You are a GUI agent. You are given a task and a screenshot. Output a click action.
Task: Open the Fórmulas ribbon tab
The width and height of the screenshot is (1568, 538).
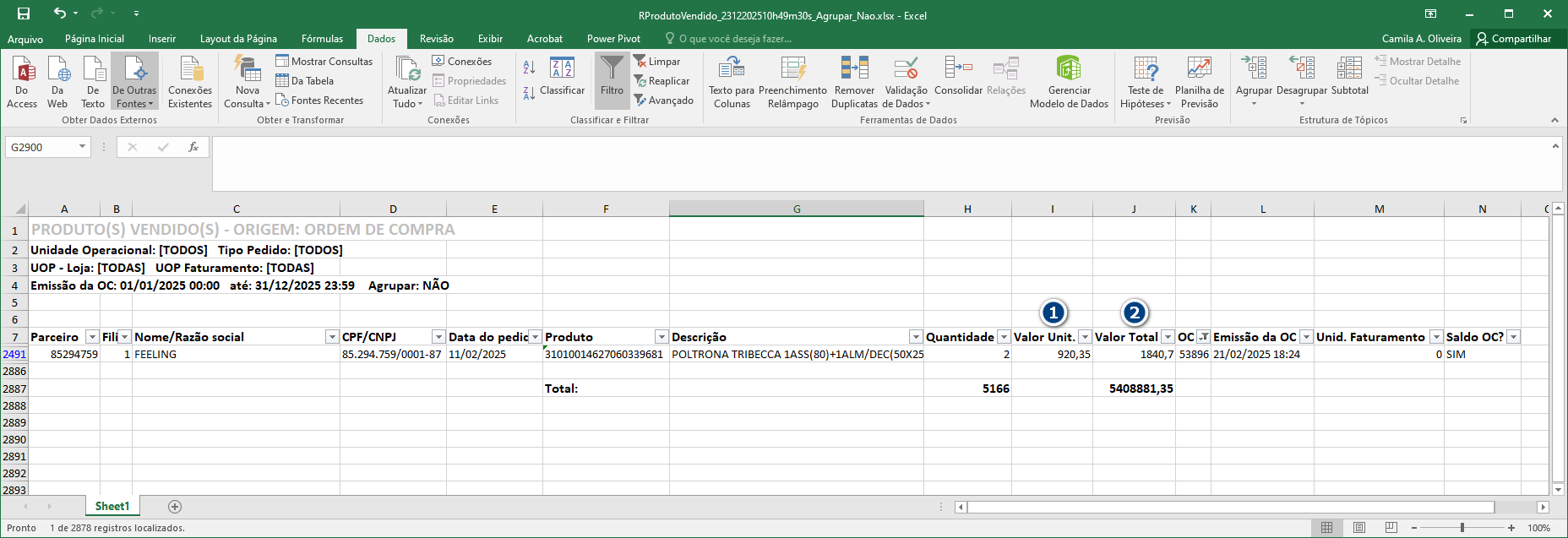(x=322, y=39)
